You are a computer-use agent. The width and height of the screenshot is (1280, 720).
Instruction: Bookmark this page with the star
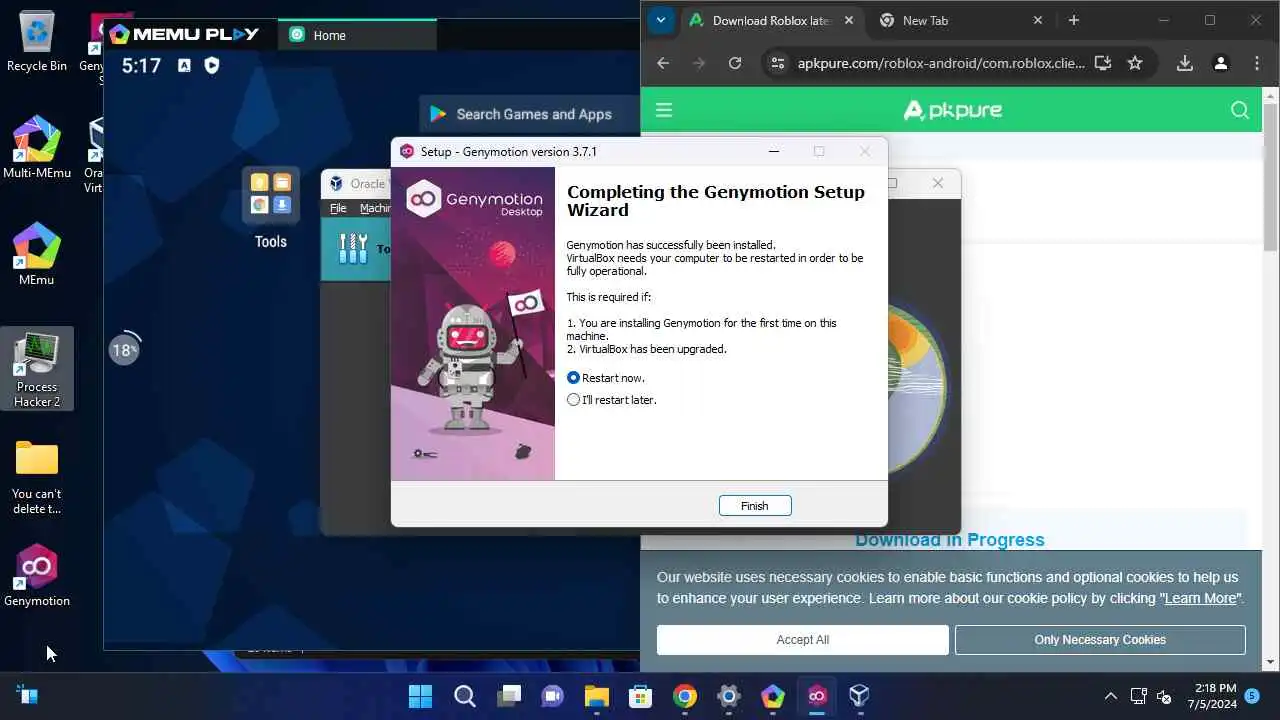coord(1135,63)
